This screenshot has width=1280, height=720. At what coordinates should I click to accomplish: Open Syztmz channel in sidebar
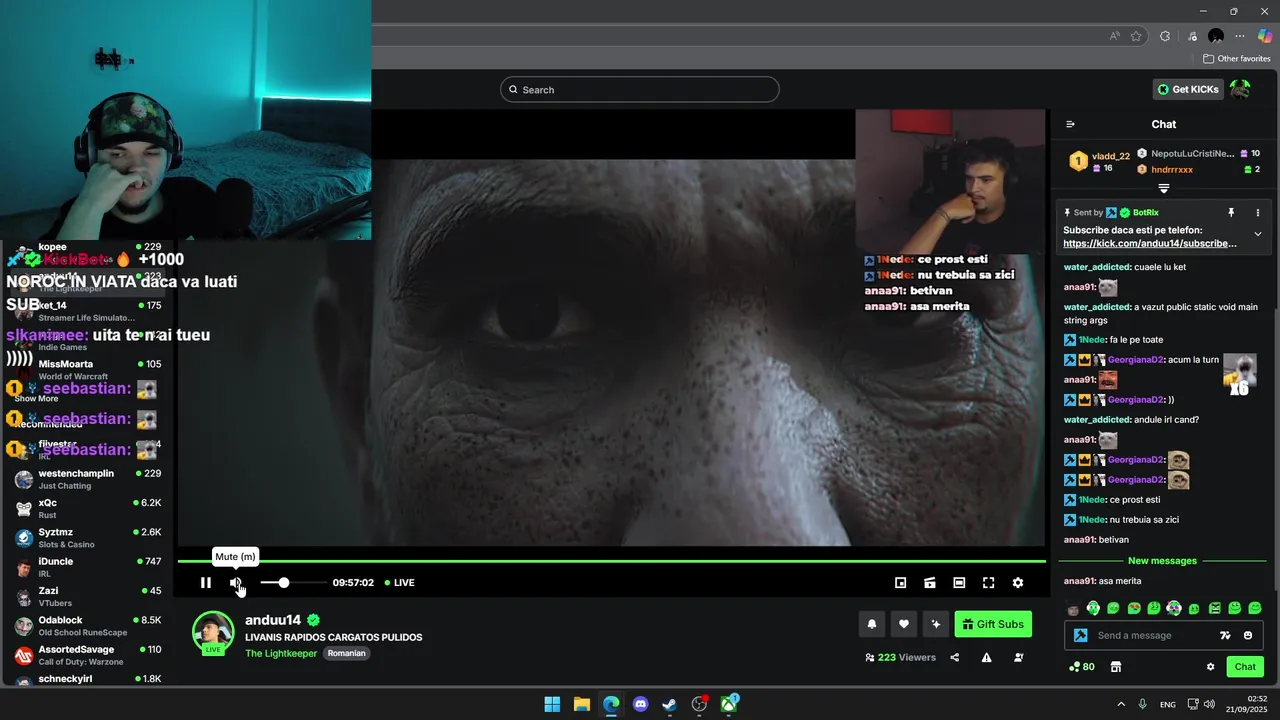[88, 538]
